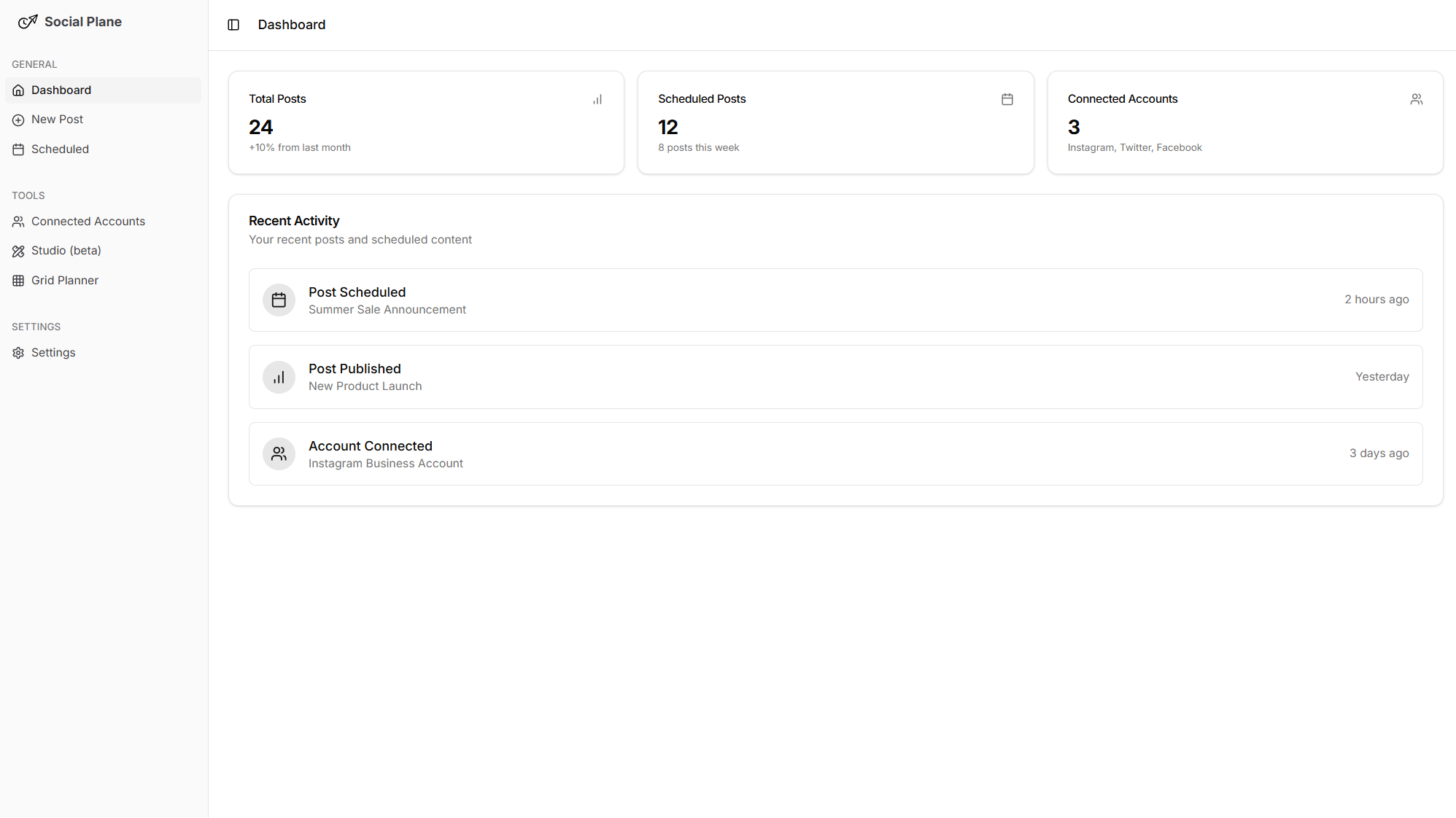Toggle the Scheduled Posts calendar widget

1008,99
